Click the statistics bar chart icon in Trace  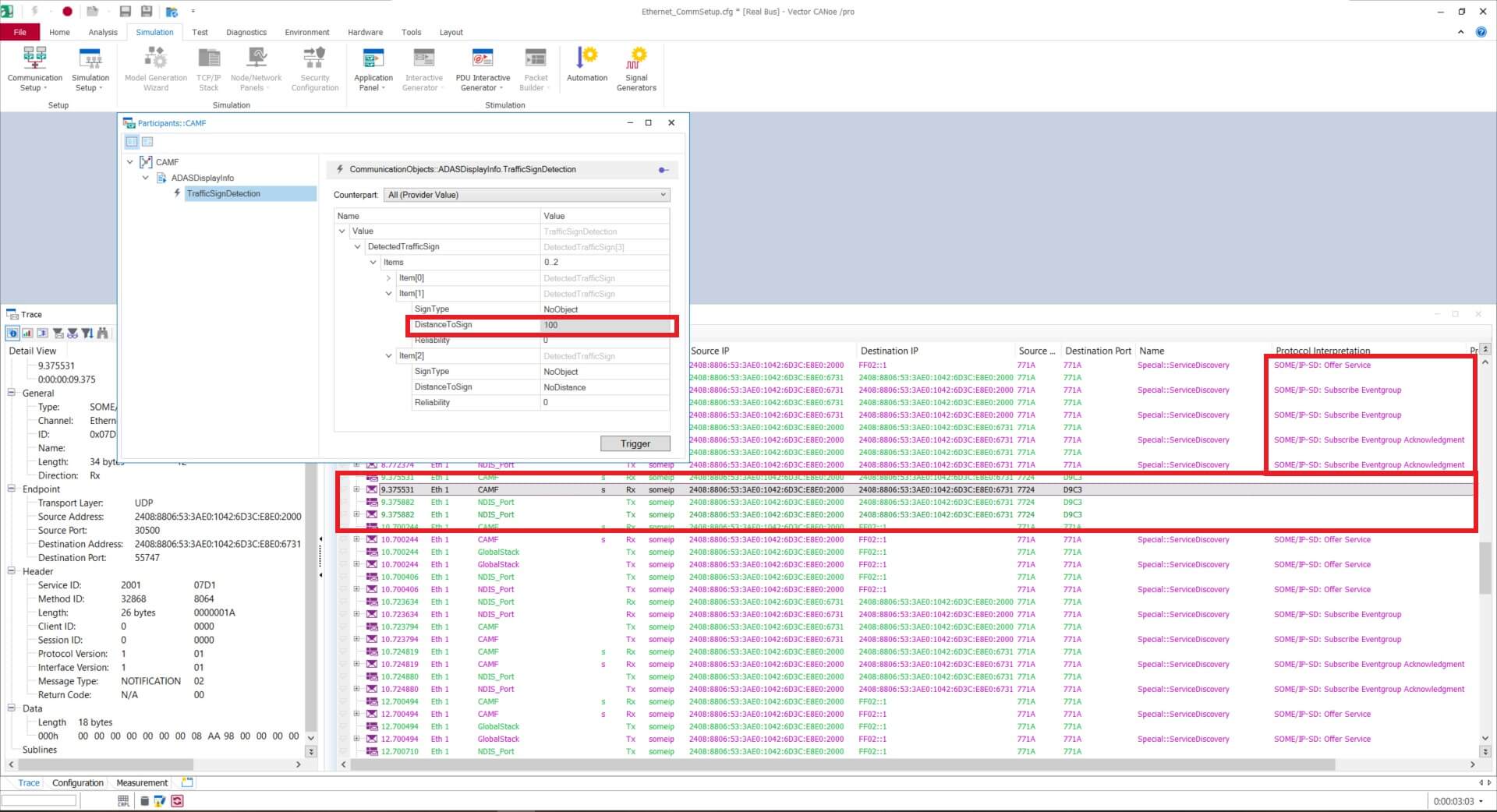coord(27,334)
